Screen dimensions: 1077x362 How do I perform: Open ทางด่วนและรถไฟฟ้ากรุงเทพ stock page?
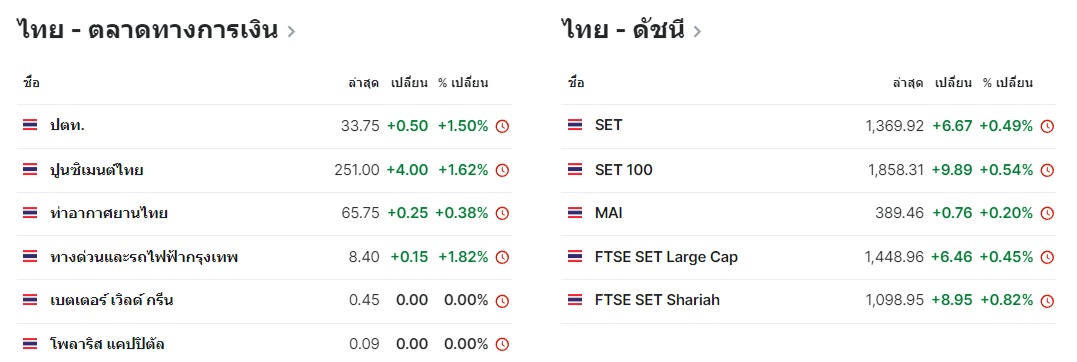tap(144, 258)
